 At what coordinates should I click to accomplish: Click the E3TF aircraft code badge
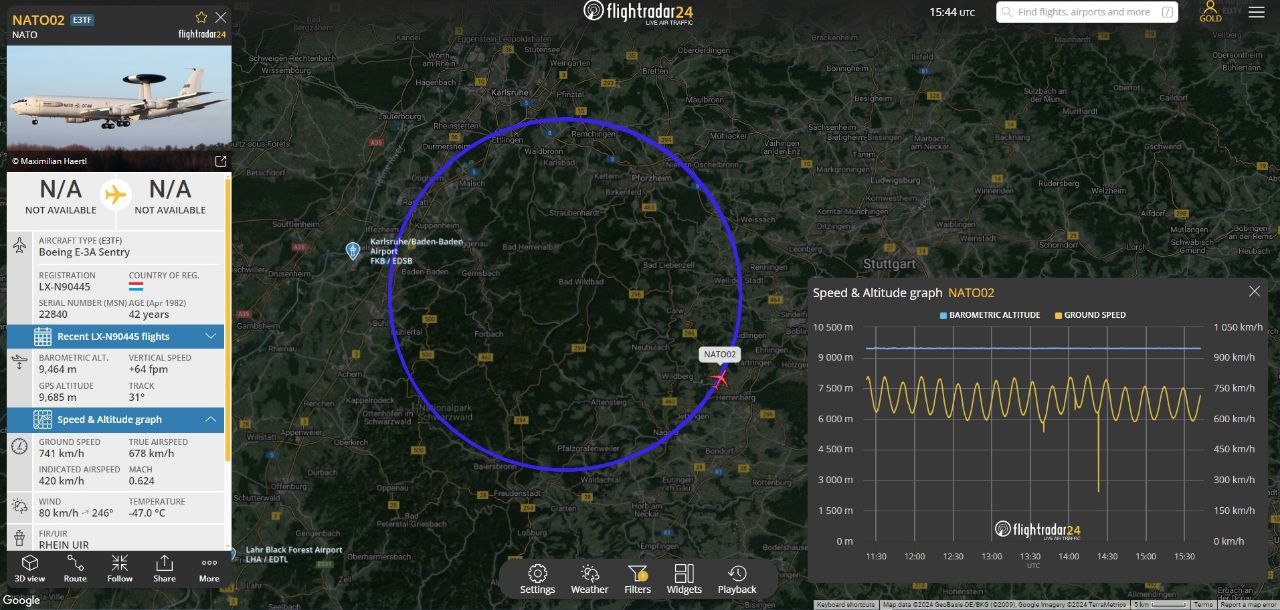click(82, 19)
